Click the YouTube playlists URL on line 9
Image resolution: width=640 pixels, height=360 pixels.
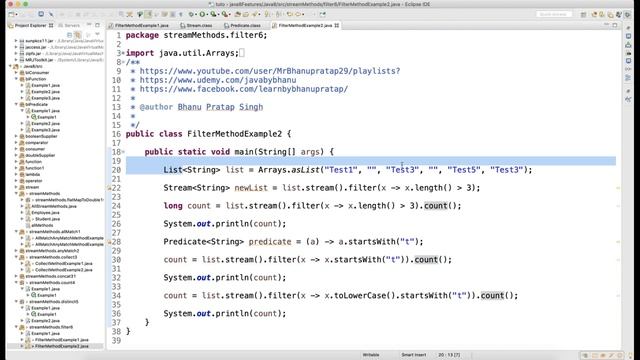point(270,71)
